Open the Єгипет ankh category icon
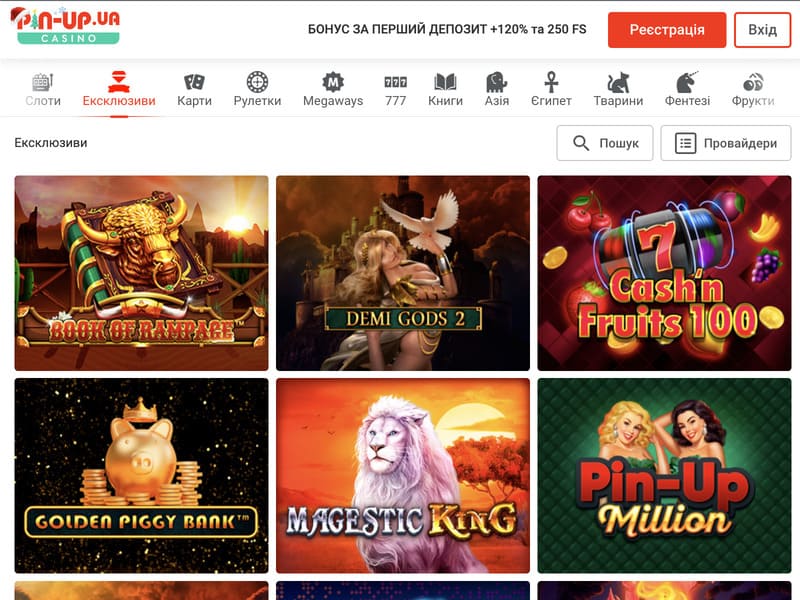The width and height of the screenshot is (800, 600). 551,82
